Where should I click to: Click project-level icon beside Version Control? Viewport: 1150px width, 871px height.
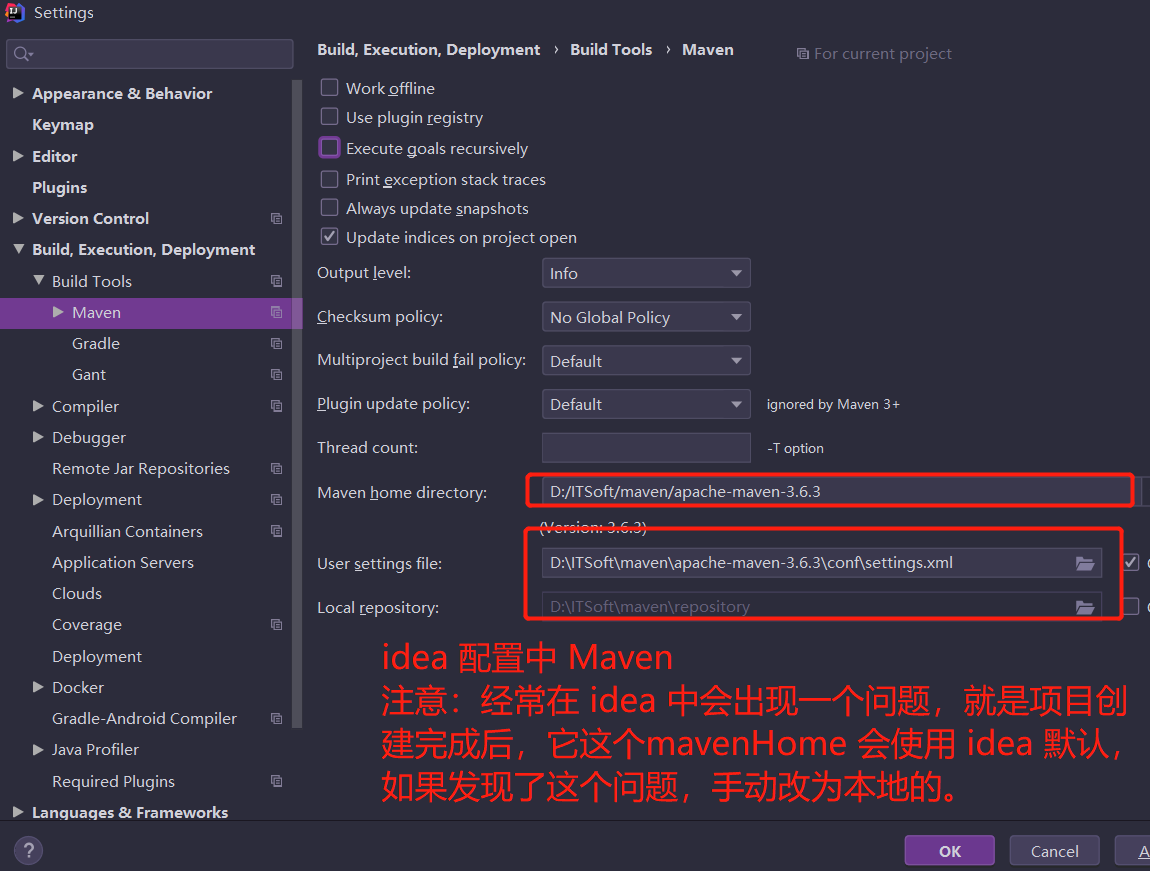[276, 218]
